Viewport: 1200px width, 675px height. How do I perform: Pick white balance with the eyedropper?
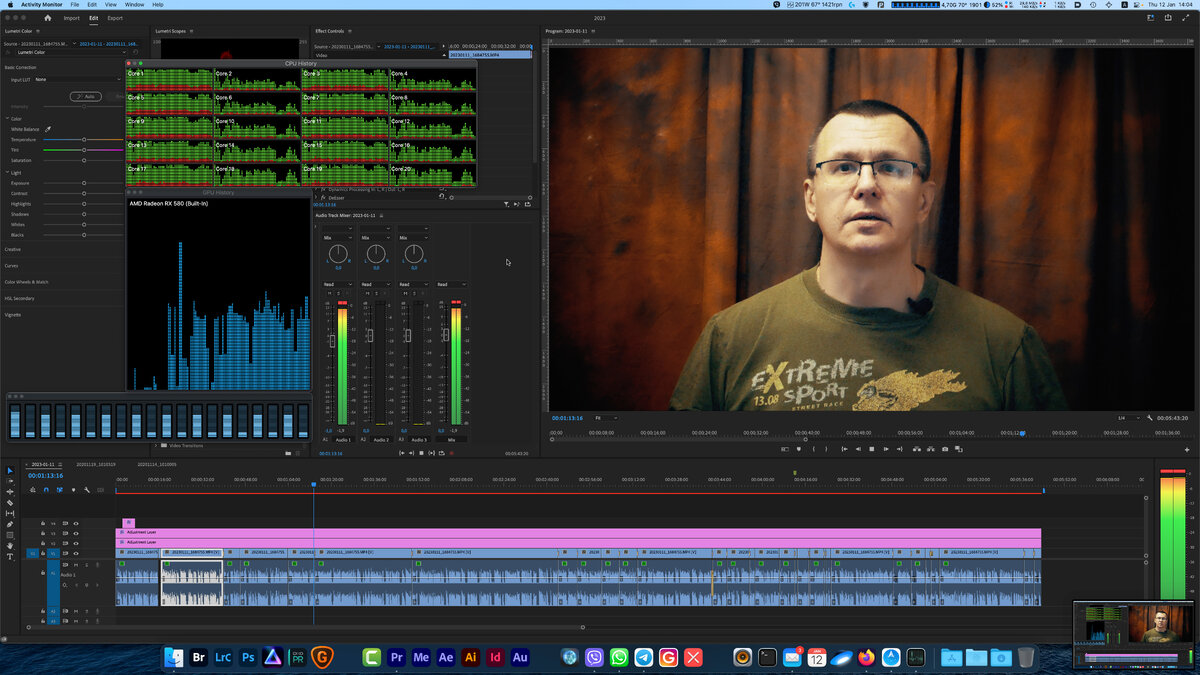(47, 129)
